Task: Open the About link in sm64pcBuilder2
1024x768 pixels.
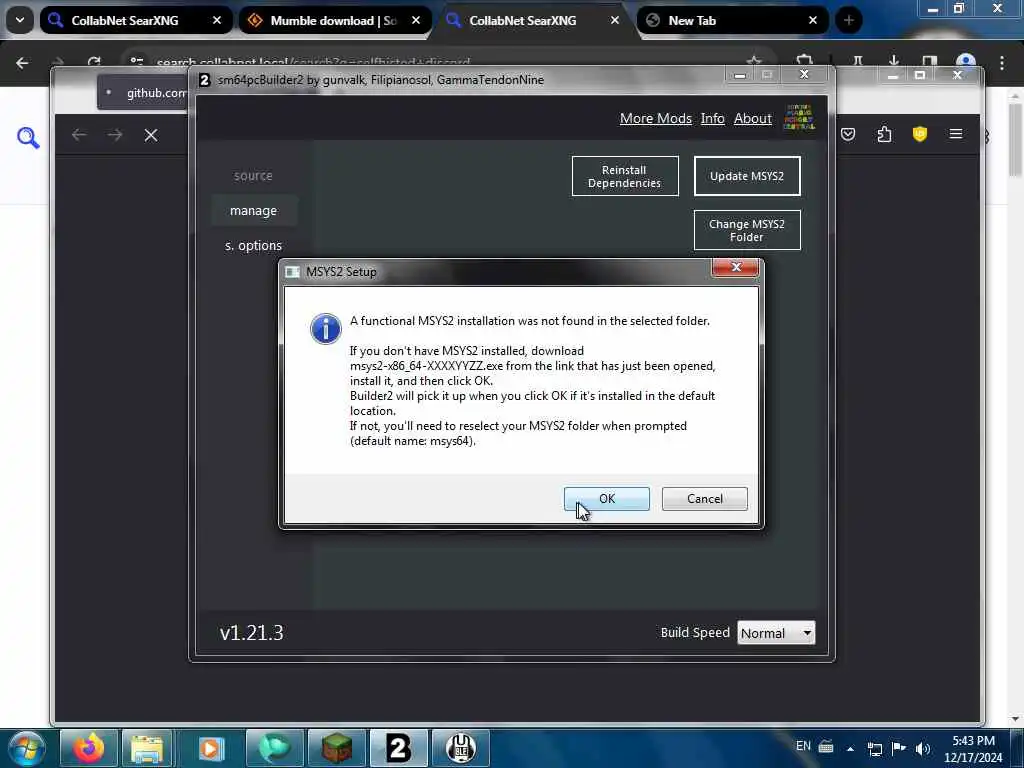Action: 752,118
